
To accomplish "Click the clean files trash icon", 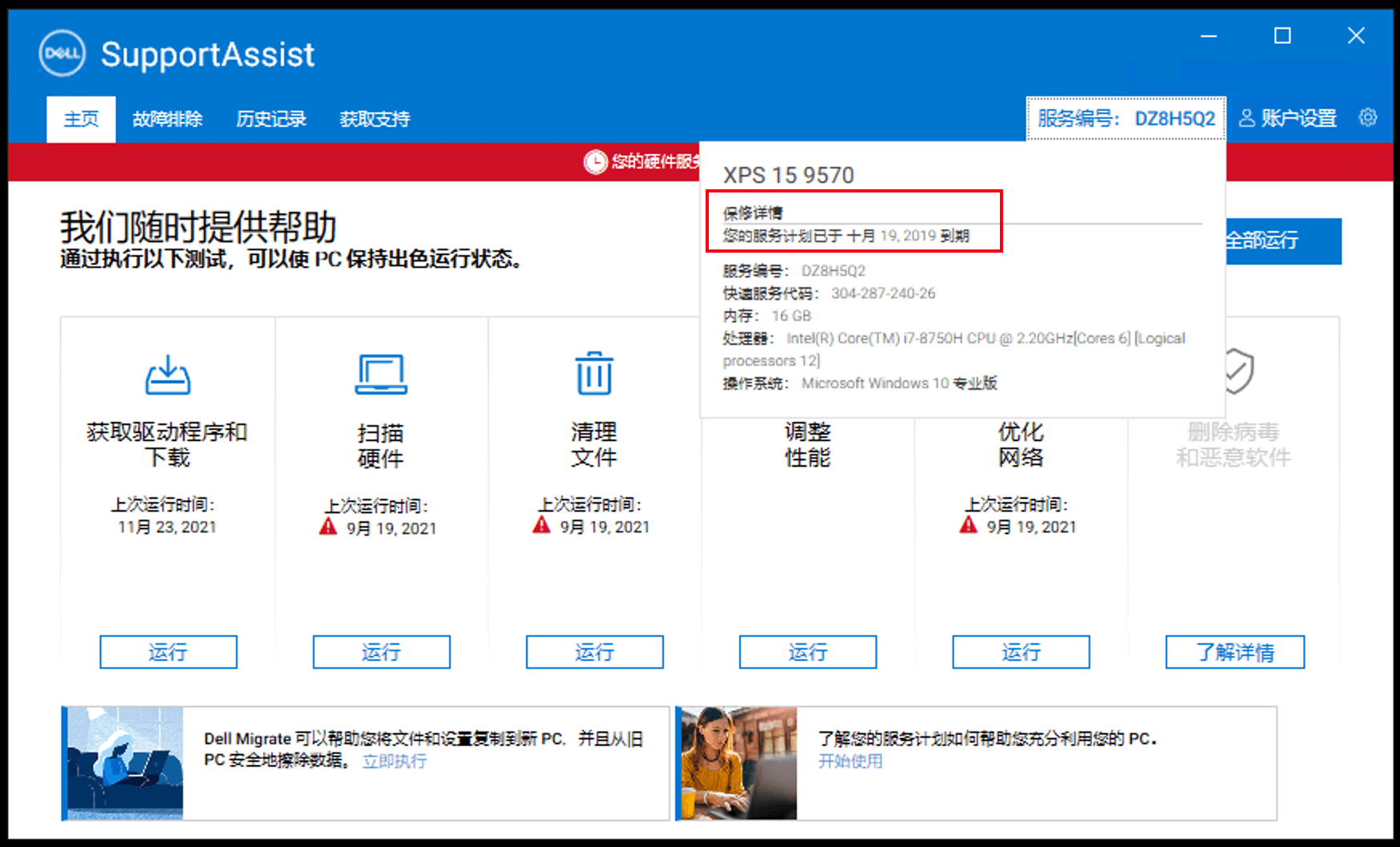I will click(x=594, y=373).
